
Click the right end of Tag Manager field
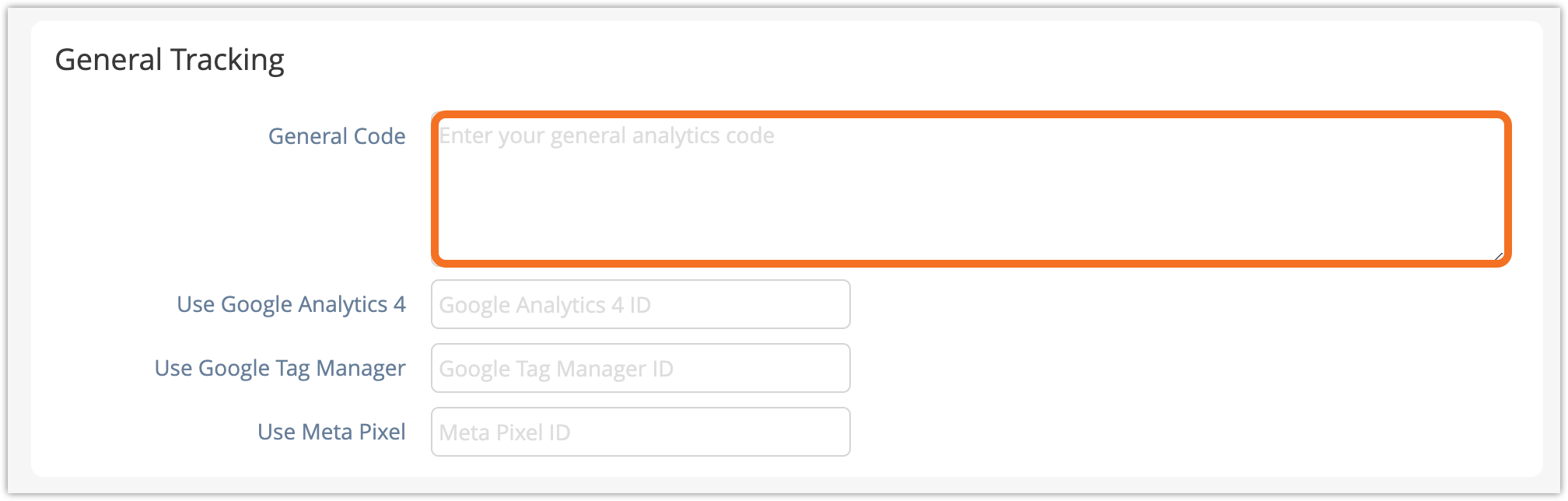(832, 368)
